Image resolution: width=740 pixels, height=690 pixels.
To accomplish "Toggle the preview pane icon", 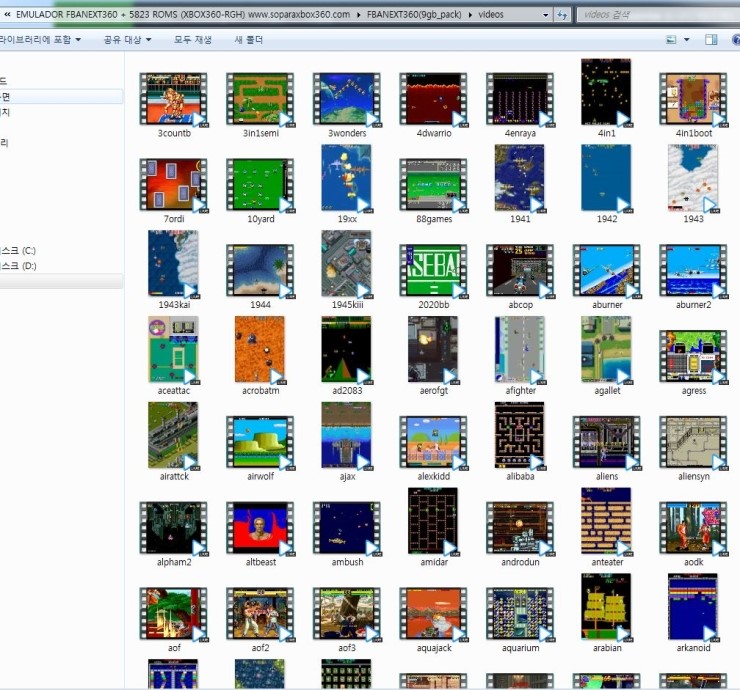I will pyautogui.click(x=711, y=40).
